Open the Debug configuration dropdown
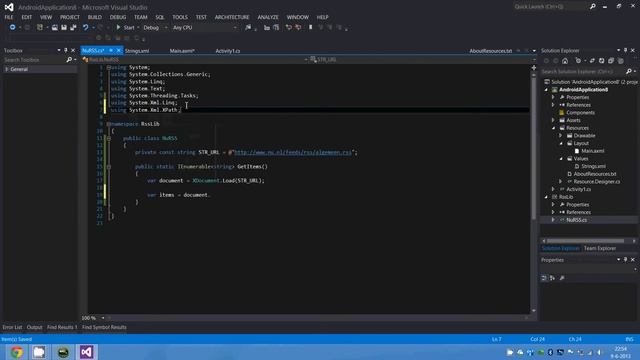This screenshot has width=640, height=360. pyautogui.click(x=166, y=28)
